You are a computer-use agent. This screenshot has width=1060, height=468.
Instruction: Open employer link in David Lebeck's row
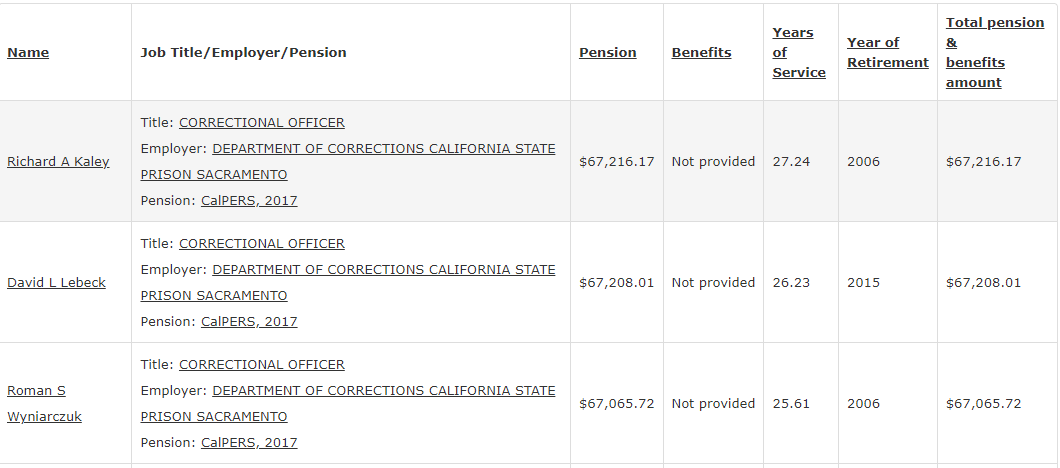tap(348, 283)
